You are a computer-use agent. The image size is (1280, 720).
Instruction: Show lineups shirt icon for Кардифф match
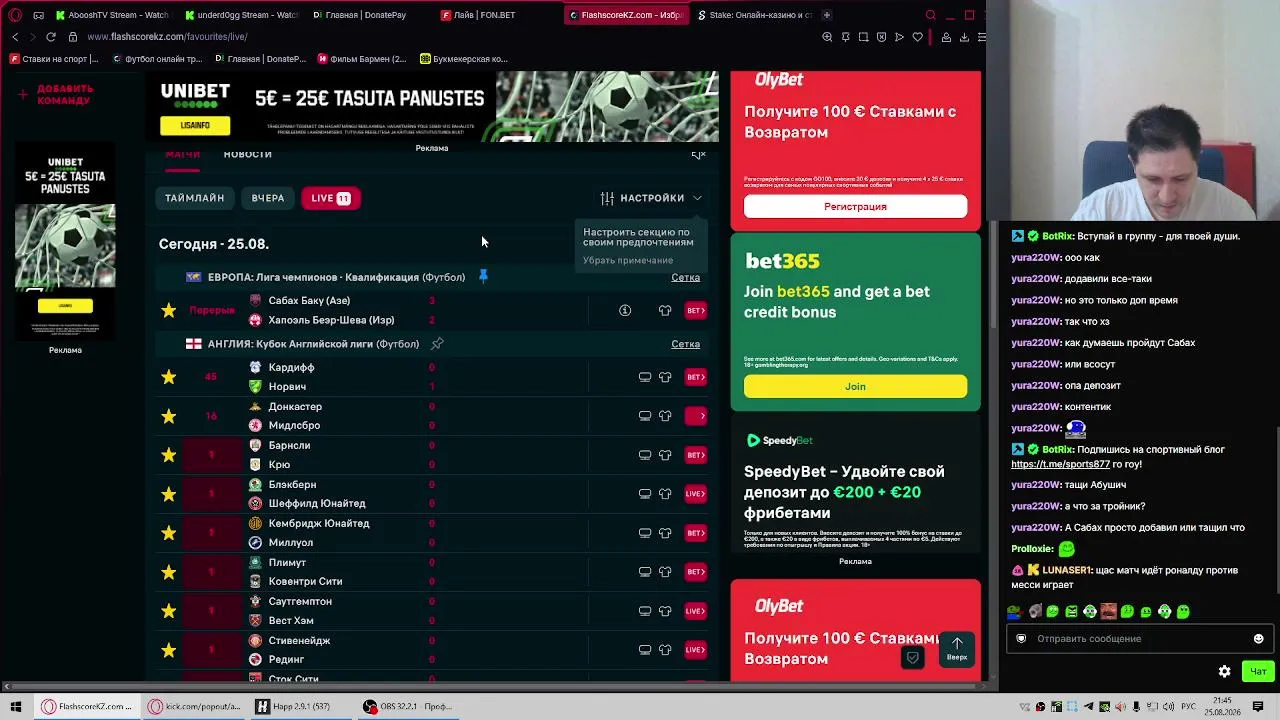(665, 377)
